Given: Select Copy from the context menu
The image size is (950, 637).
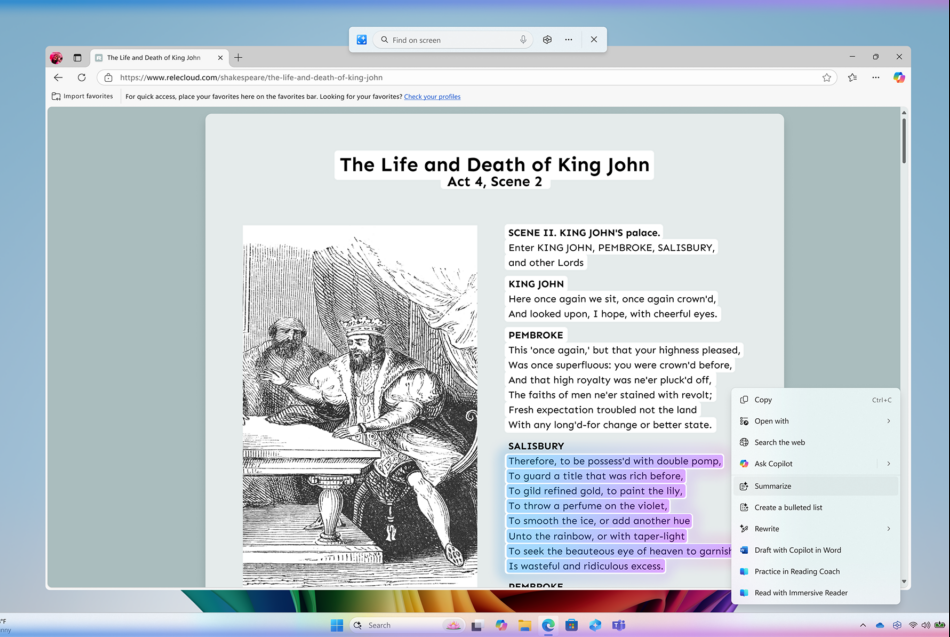Looking at the screenshot, I should [762, 399].
